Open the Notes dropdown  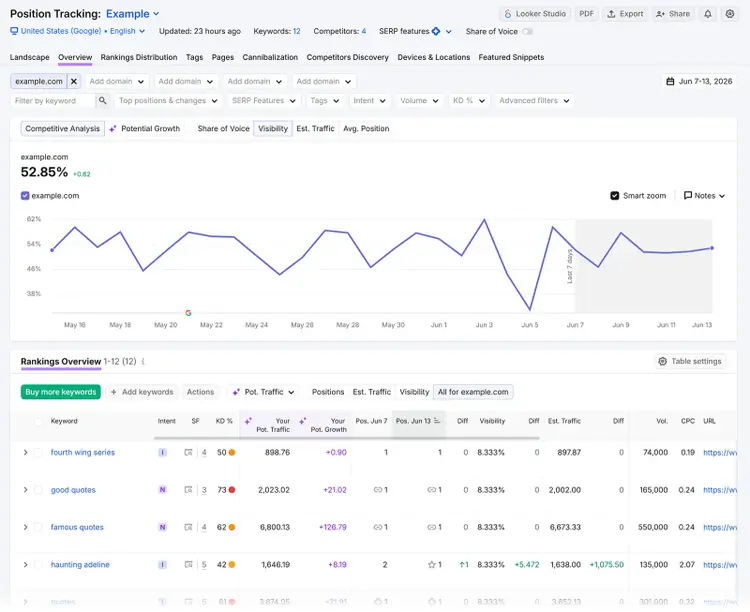[704, 196]
